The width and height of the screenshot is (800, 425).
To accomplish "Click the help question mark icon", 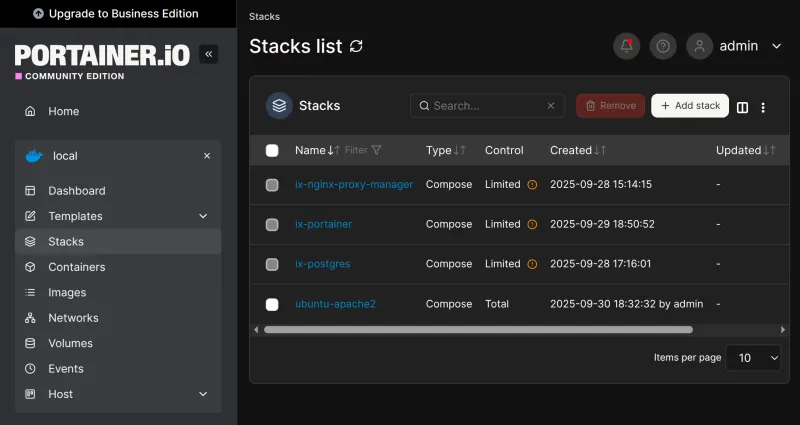I will pos(662,46).
